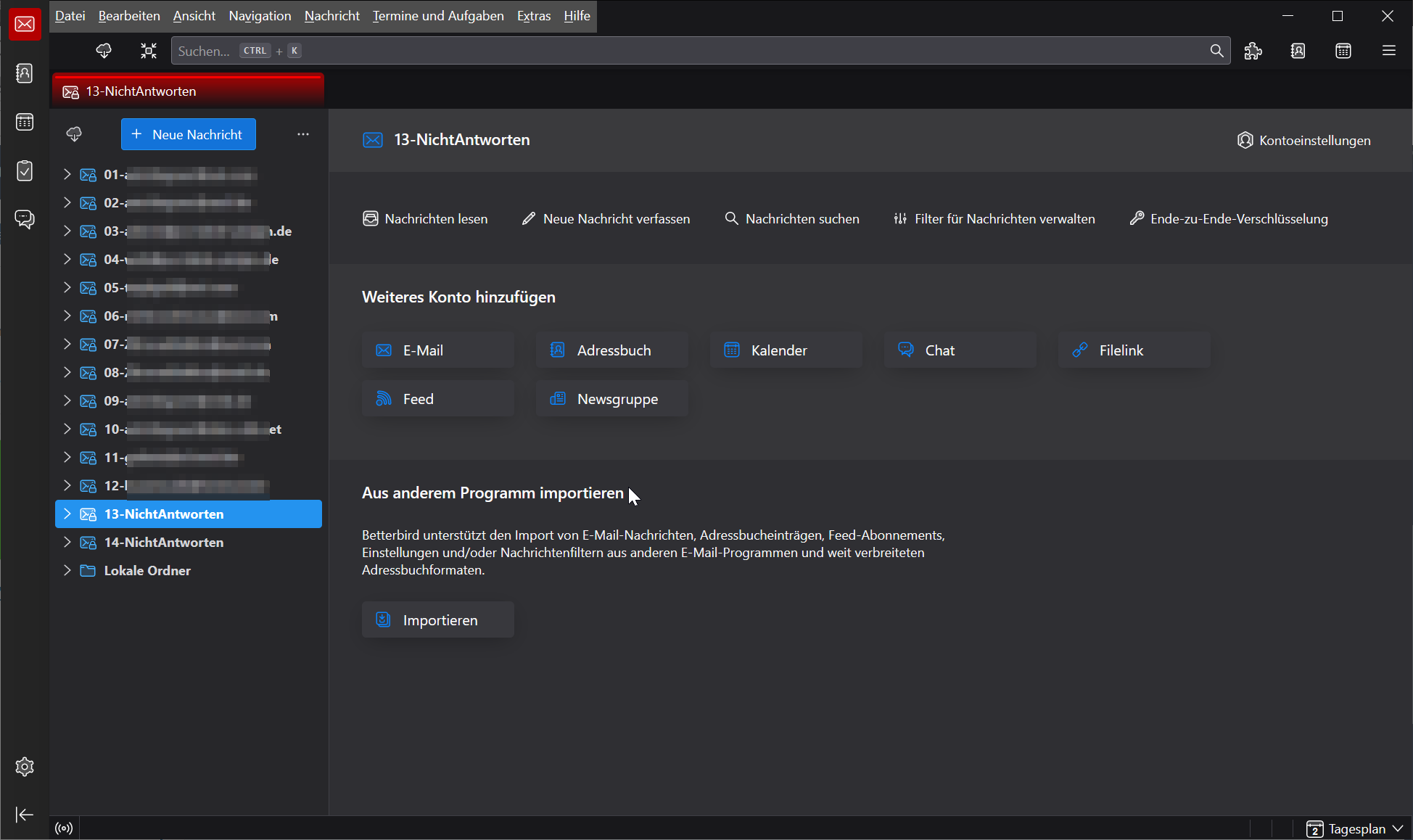Collapse the spaces toolbar arrow icon

click(25, 815)
